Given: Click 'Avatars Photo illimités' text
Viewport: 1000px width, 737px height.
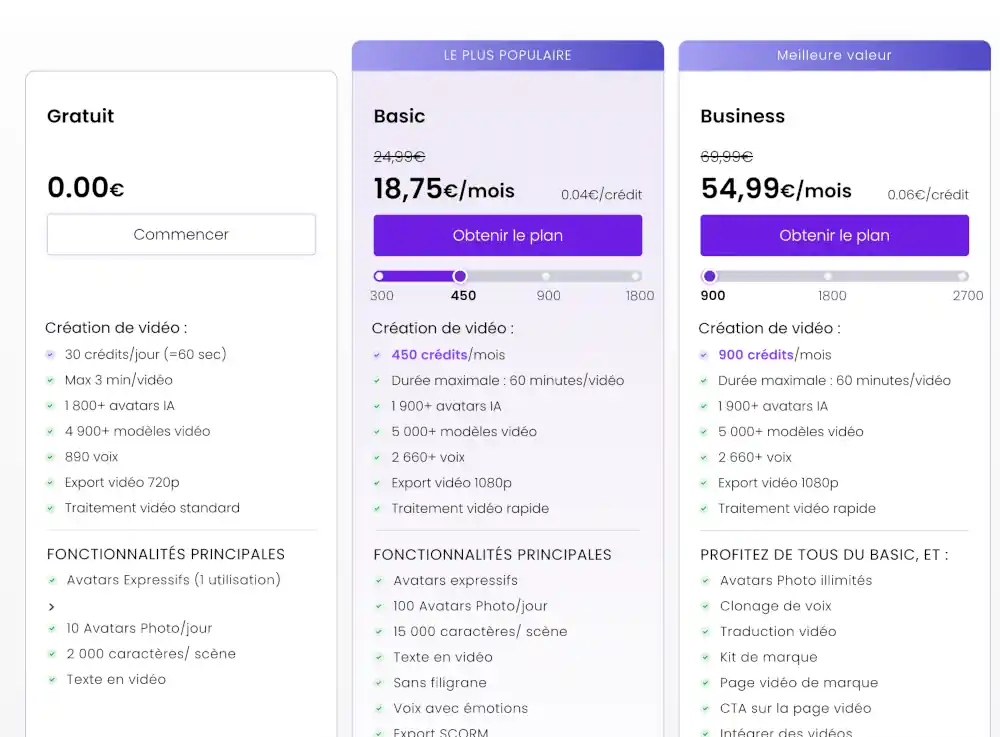Looking at the screenshot, I should (796, 580).
